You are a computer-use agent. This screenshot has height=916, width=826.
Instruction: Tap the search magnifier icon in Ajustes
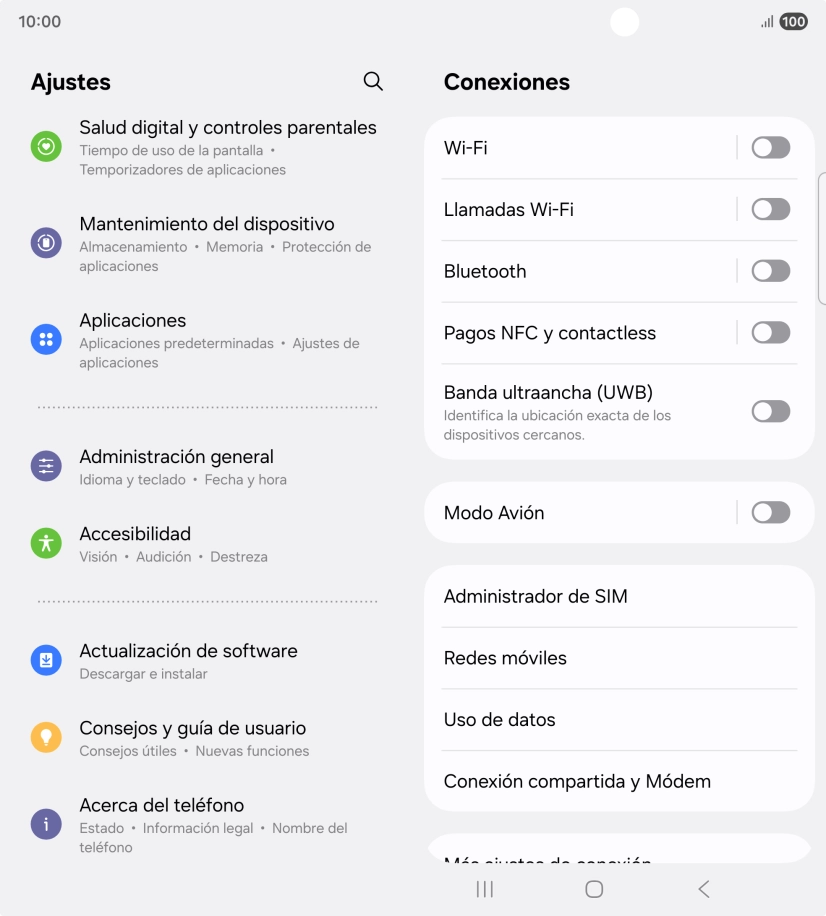point(373,82)
